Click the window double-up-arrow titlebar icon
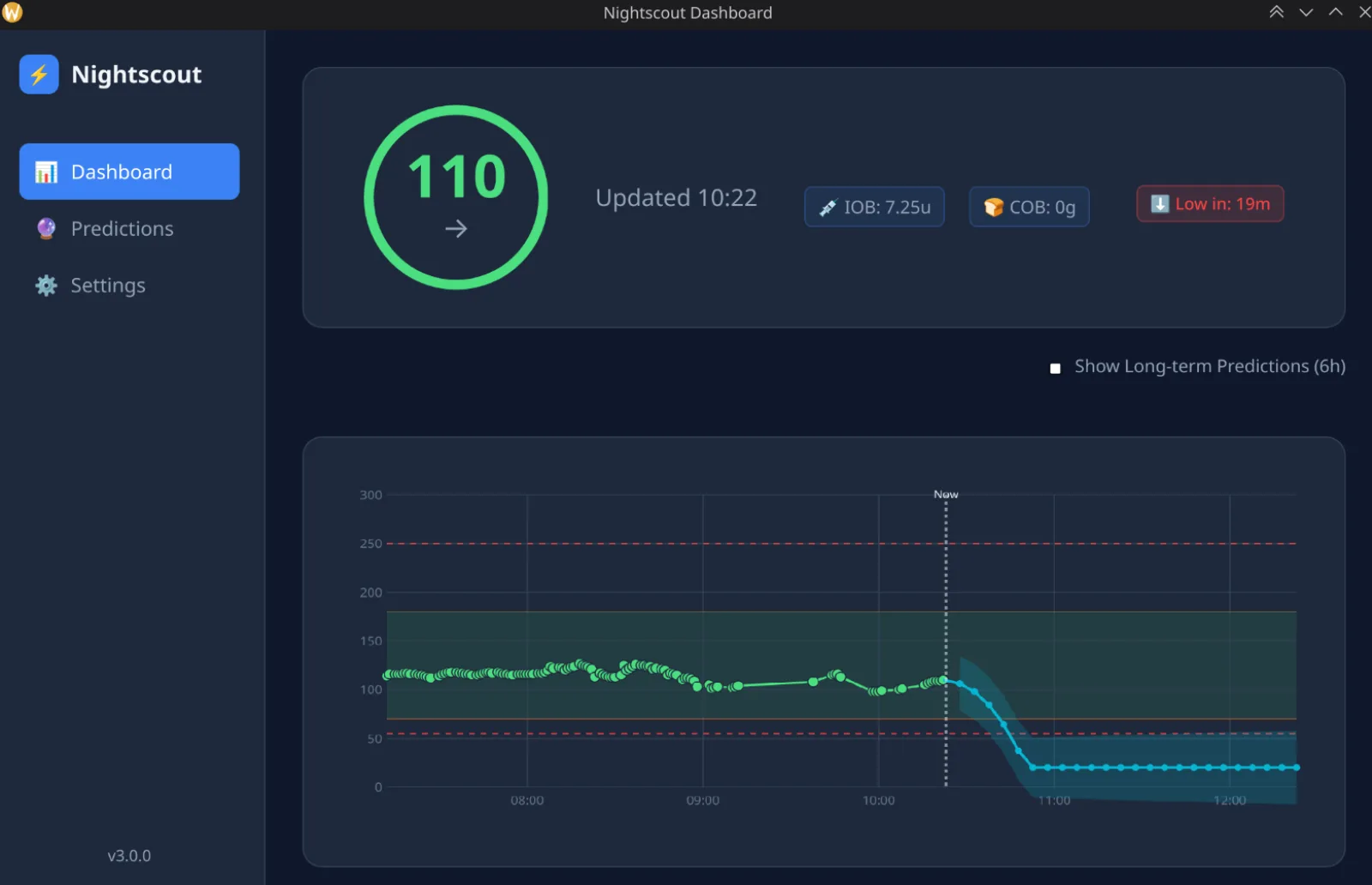This screenshot has width=1372, height=885. pyautogui.click(x=1277, y=12)
